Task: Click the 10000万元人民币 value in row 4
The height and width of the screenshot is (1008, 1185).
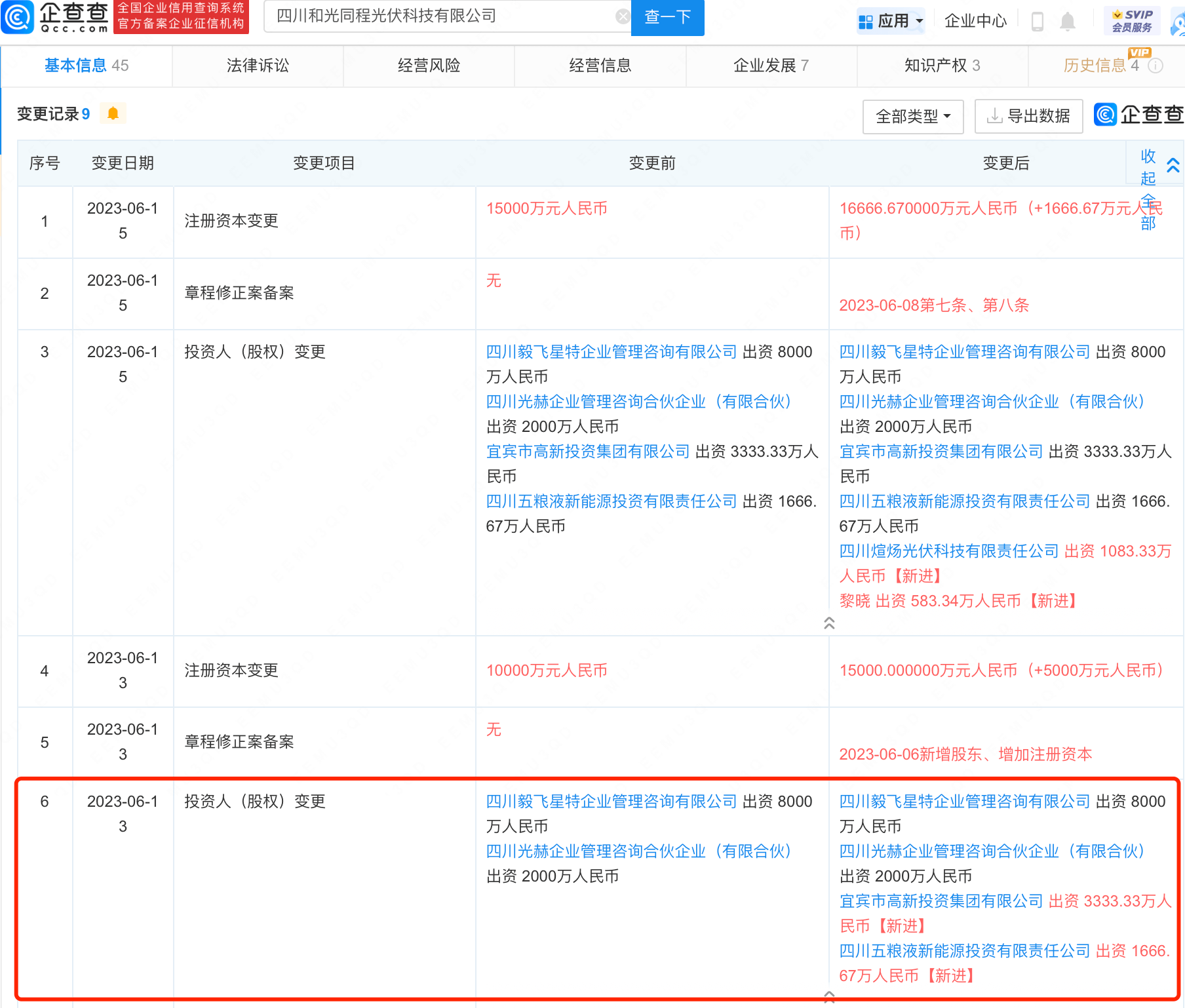Action: point(547,670)
